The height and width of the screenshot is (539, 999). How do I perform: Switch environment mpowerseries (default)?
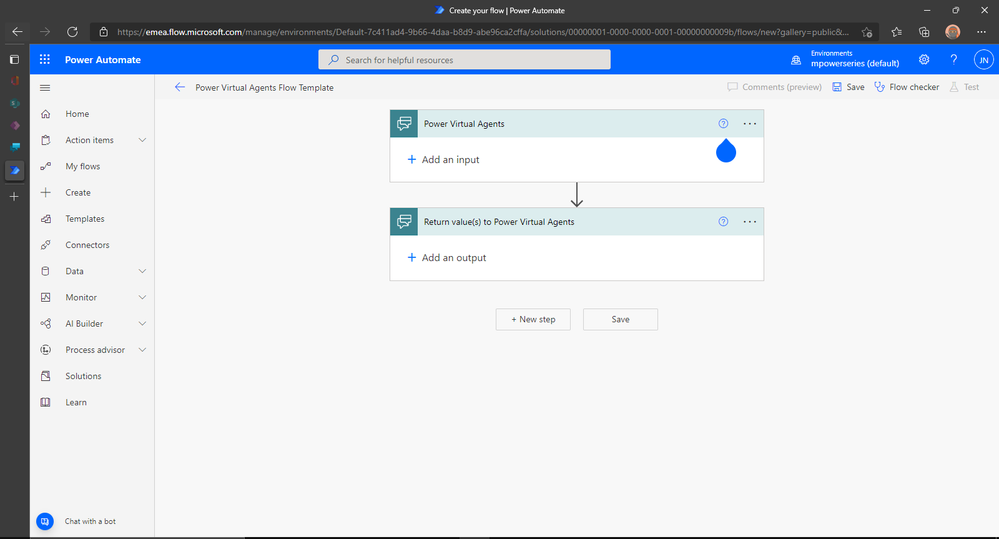(854, 63)
